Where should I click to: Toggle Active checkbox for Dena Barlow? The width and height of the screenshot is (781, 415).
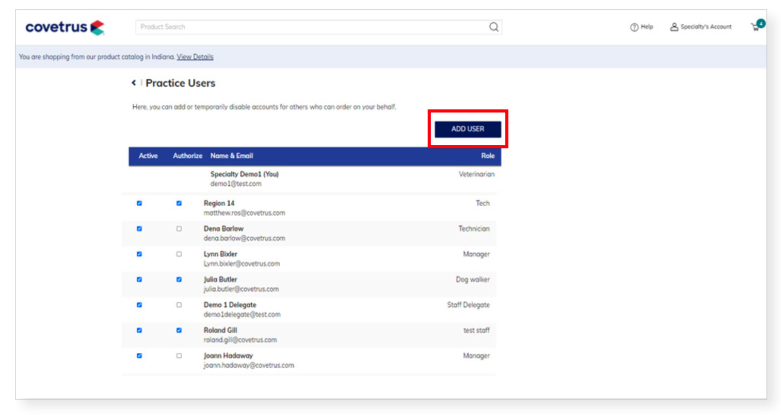coord(139,229)
